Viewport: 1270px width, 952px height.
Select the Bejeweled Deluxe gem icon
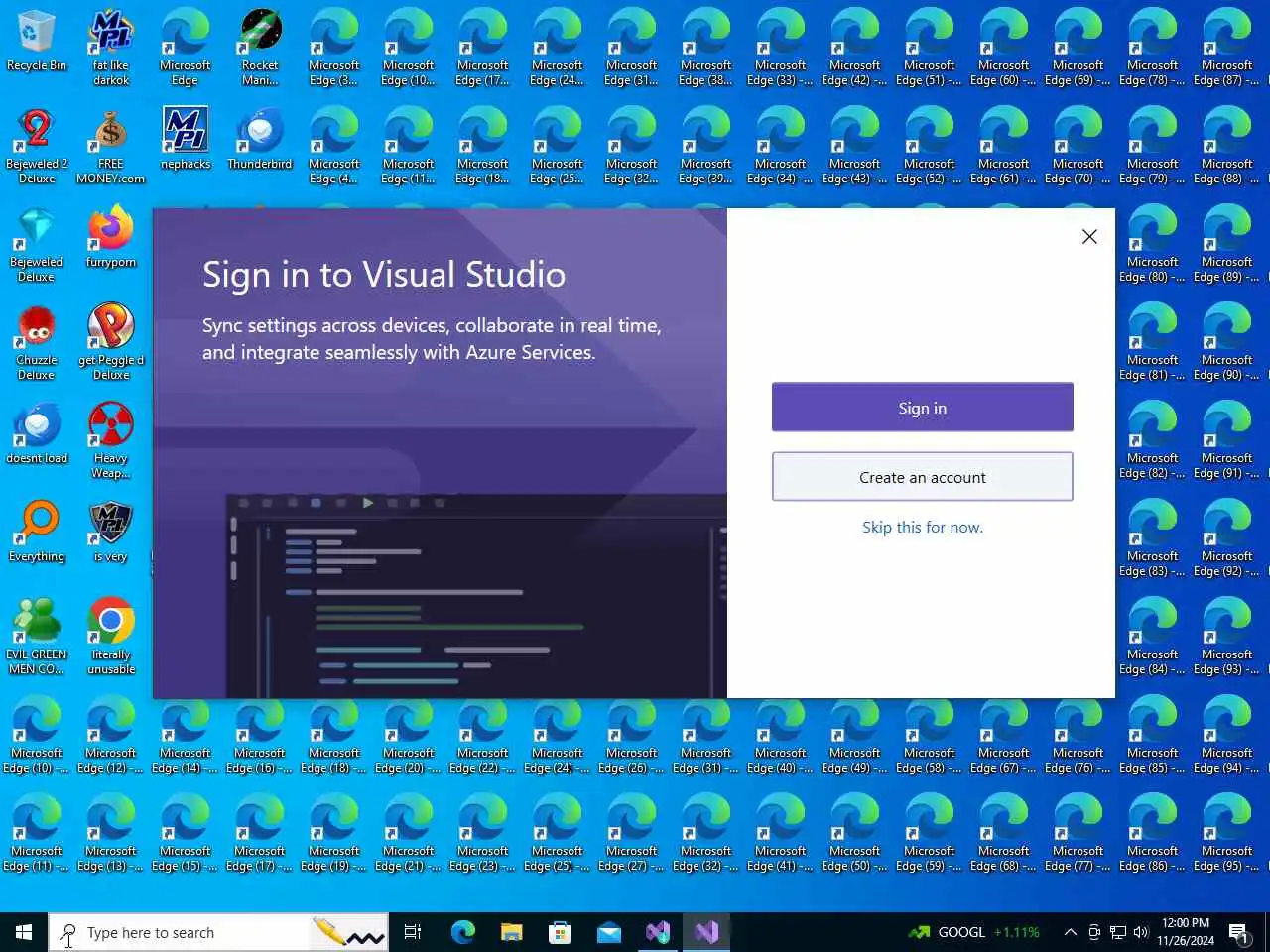pyautogui.click(x=37, y=244)
